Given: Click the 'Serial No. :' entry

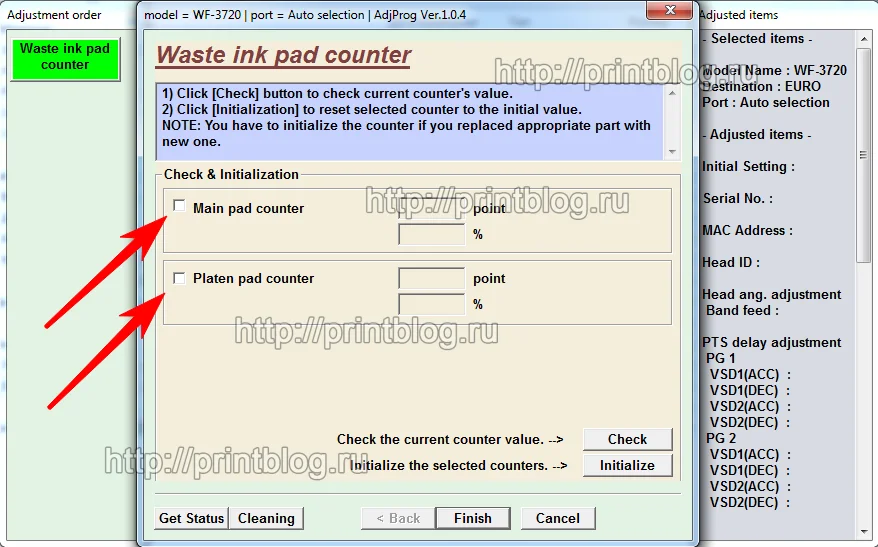Looking at the screenshot, I should pos(737,199).
